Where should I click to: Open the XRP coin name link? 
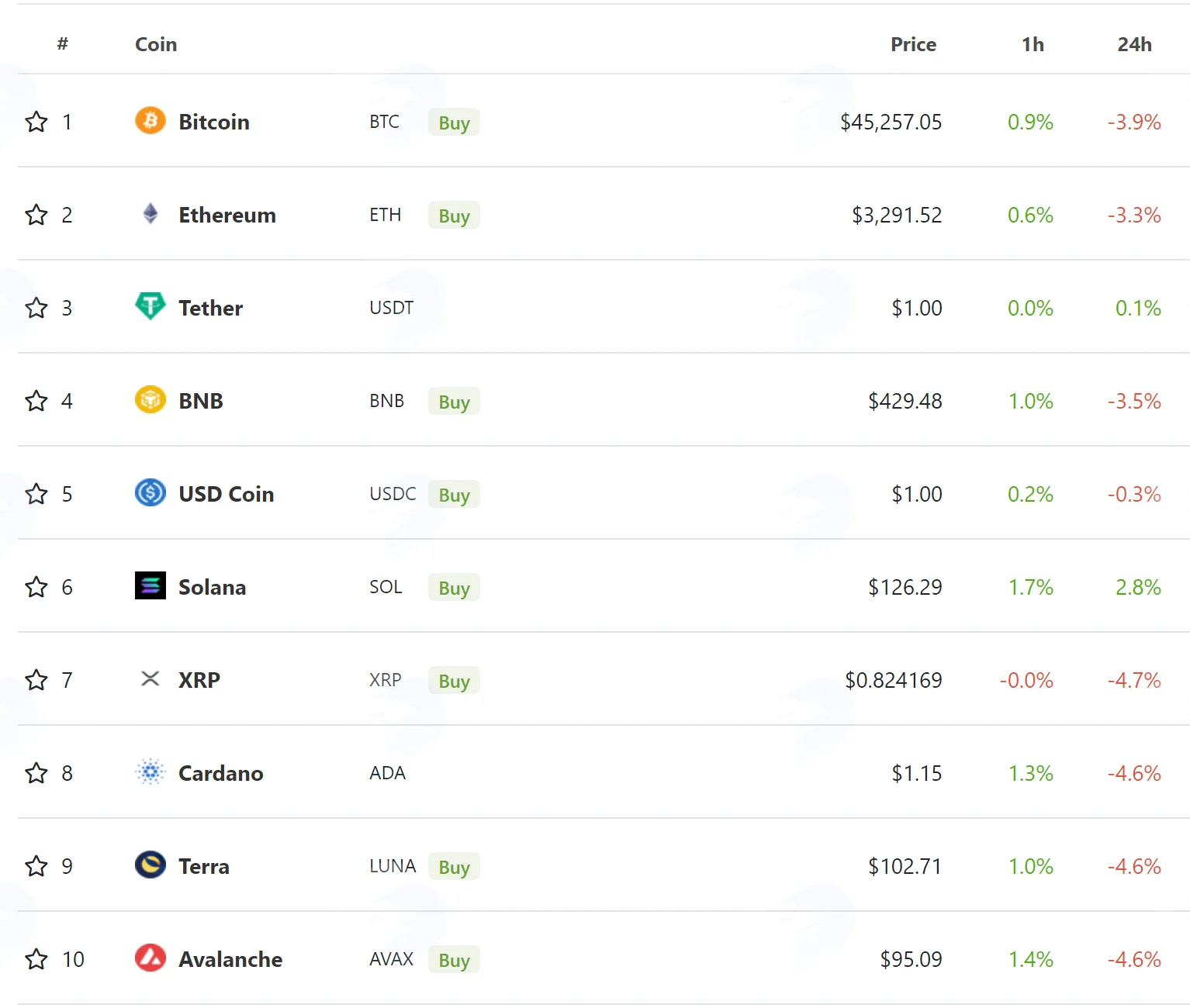pyautogui.click(x=199, y=680)
